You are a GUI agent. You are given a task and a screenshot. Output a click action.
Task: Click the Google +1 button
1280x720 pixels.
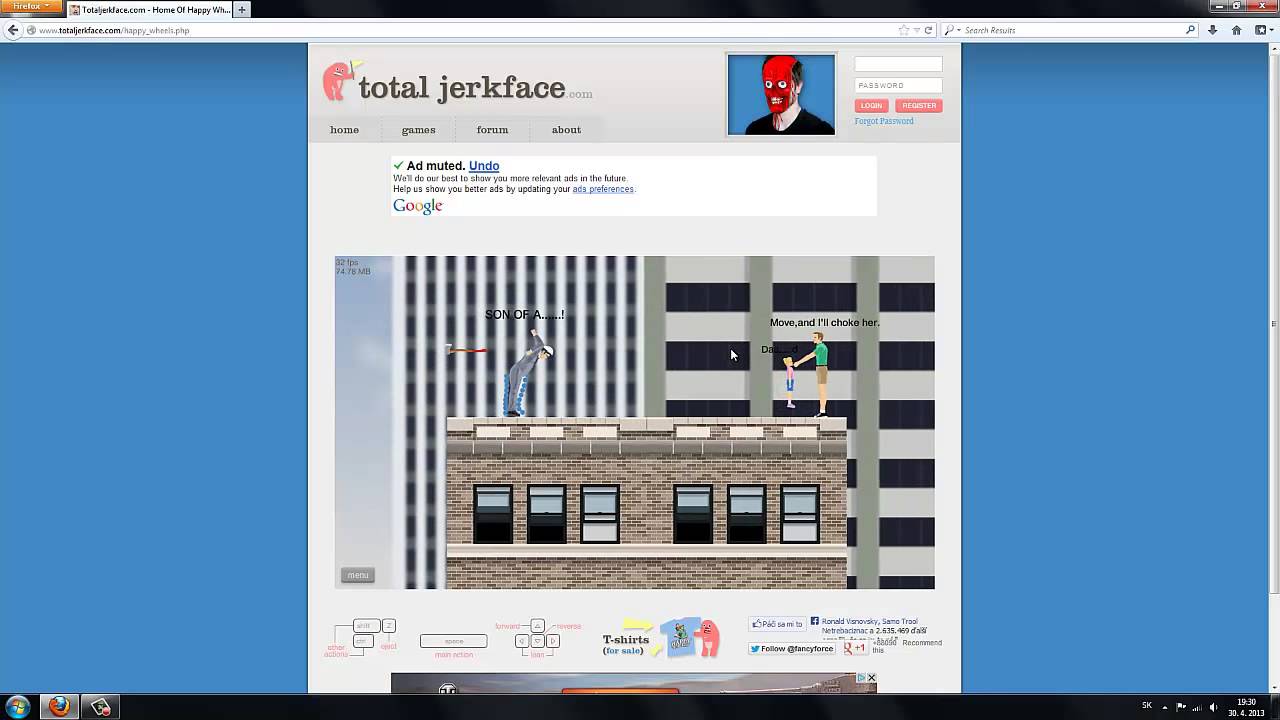(855, 649)
